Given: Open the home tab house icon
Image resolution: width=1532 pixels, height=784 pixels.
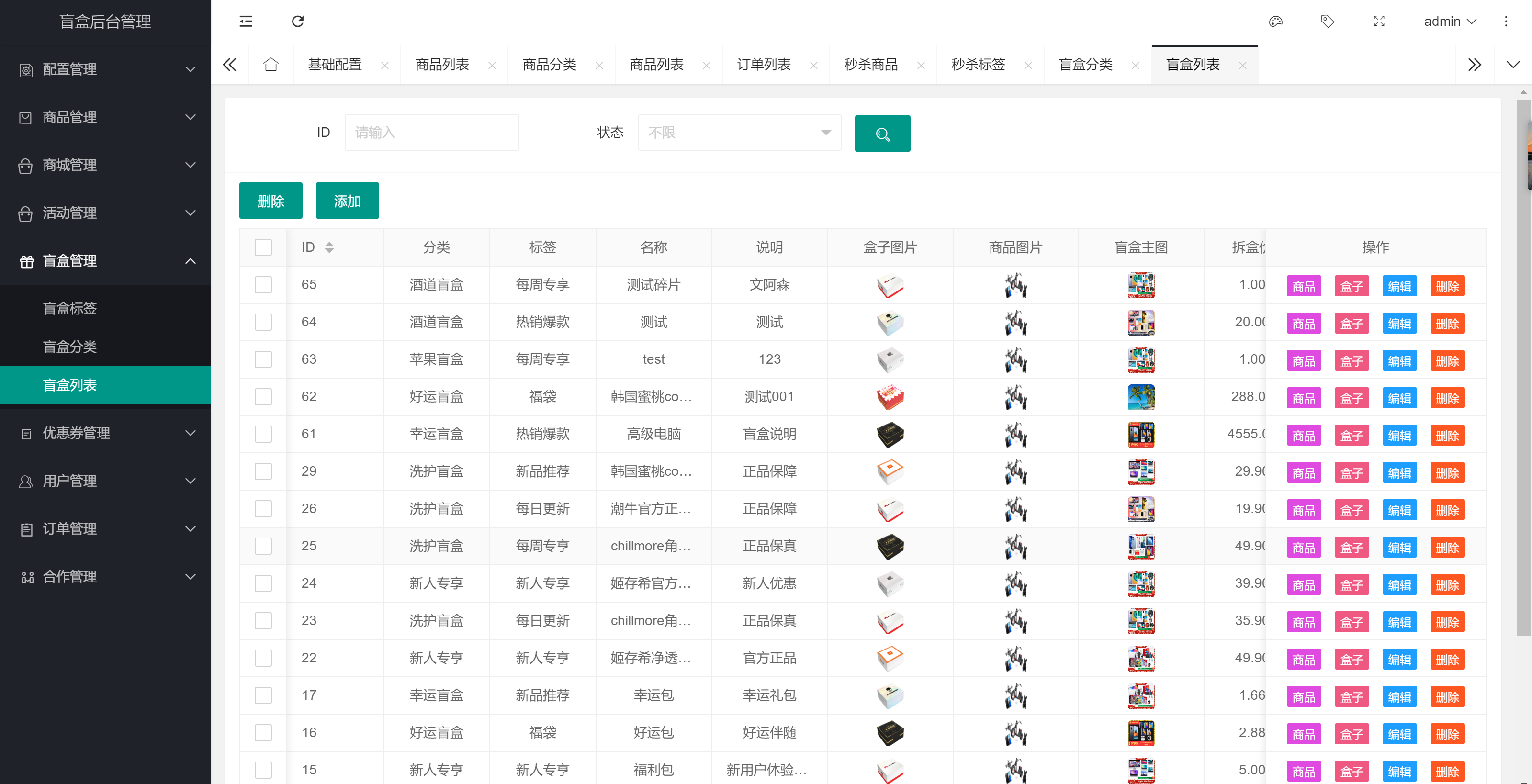Looking at the screenshot, I should (x=270, y=64).
